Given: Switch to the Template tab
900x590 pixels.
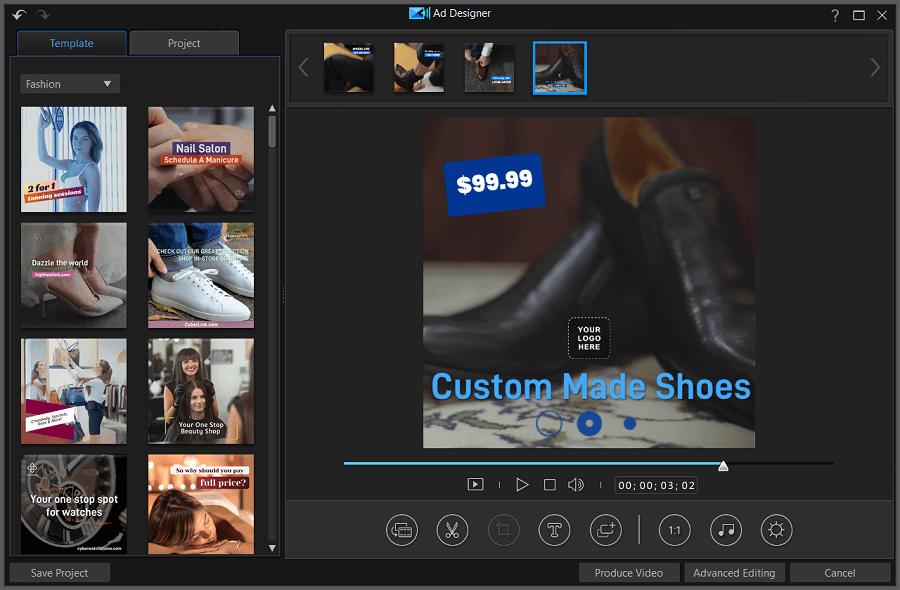Looking at the screenshot, I should click(x=71, y=43).
